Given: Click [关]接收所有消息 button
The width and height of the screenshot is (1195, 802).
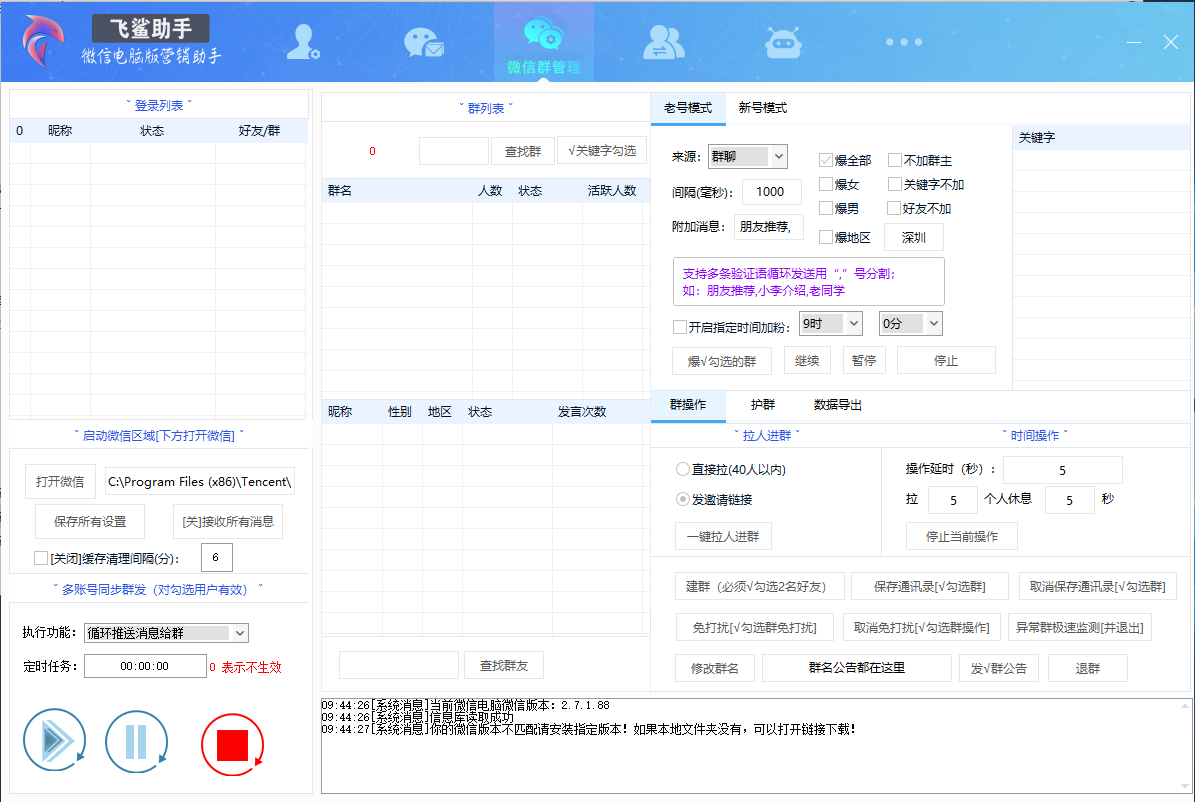Looking at the screenshot, I should (228, 521).
